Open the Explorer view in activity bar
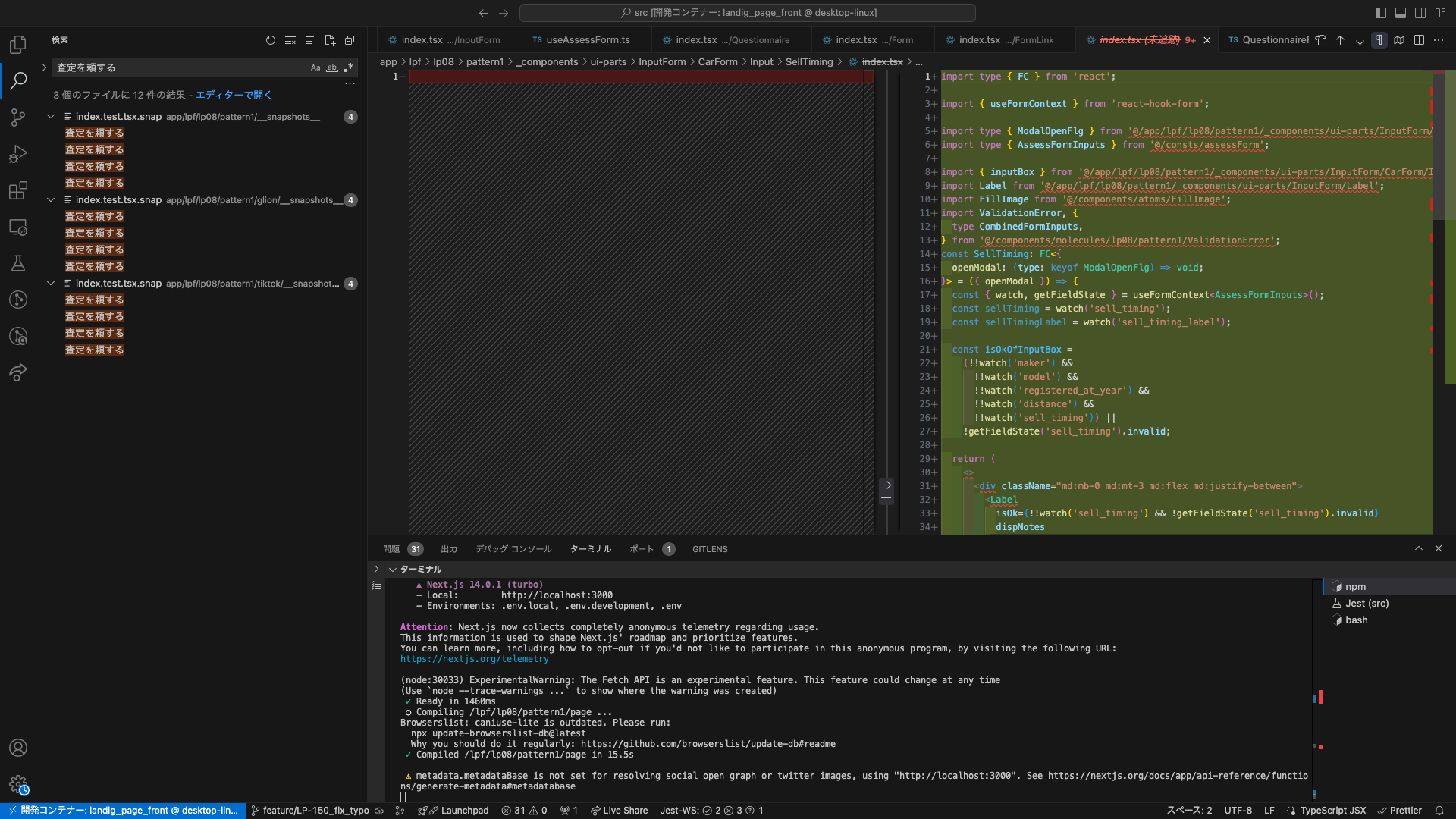1456x819 pixels. [18, 45]
